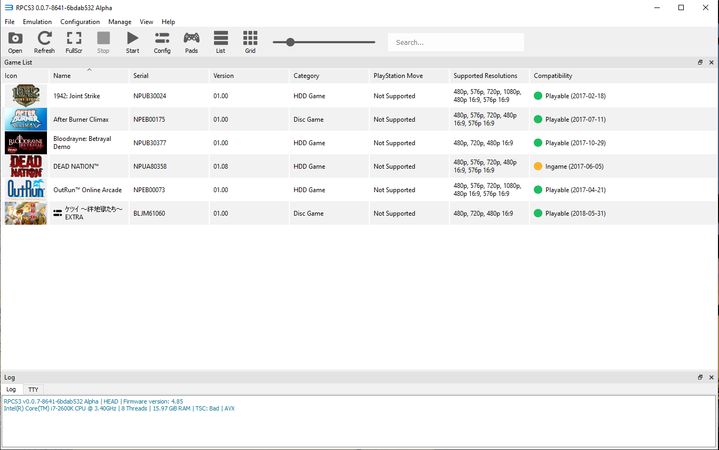Select the 1942: Joint Strike game icon

26,95
